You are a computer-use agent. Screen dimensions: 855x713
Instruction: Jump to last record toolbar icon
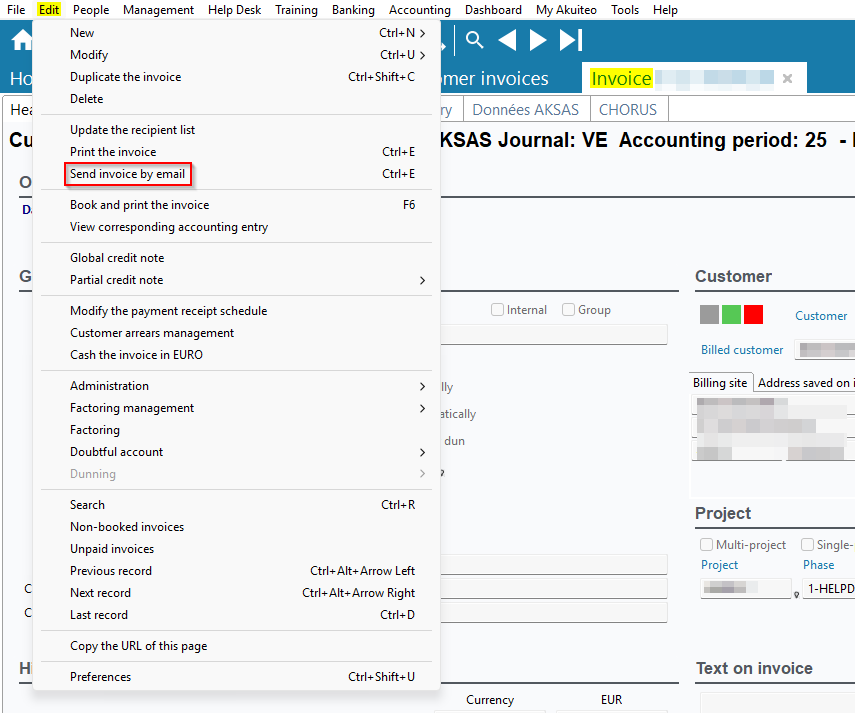[x=570, y=40]
